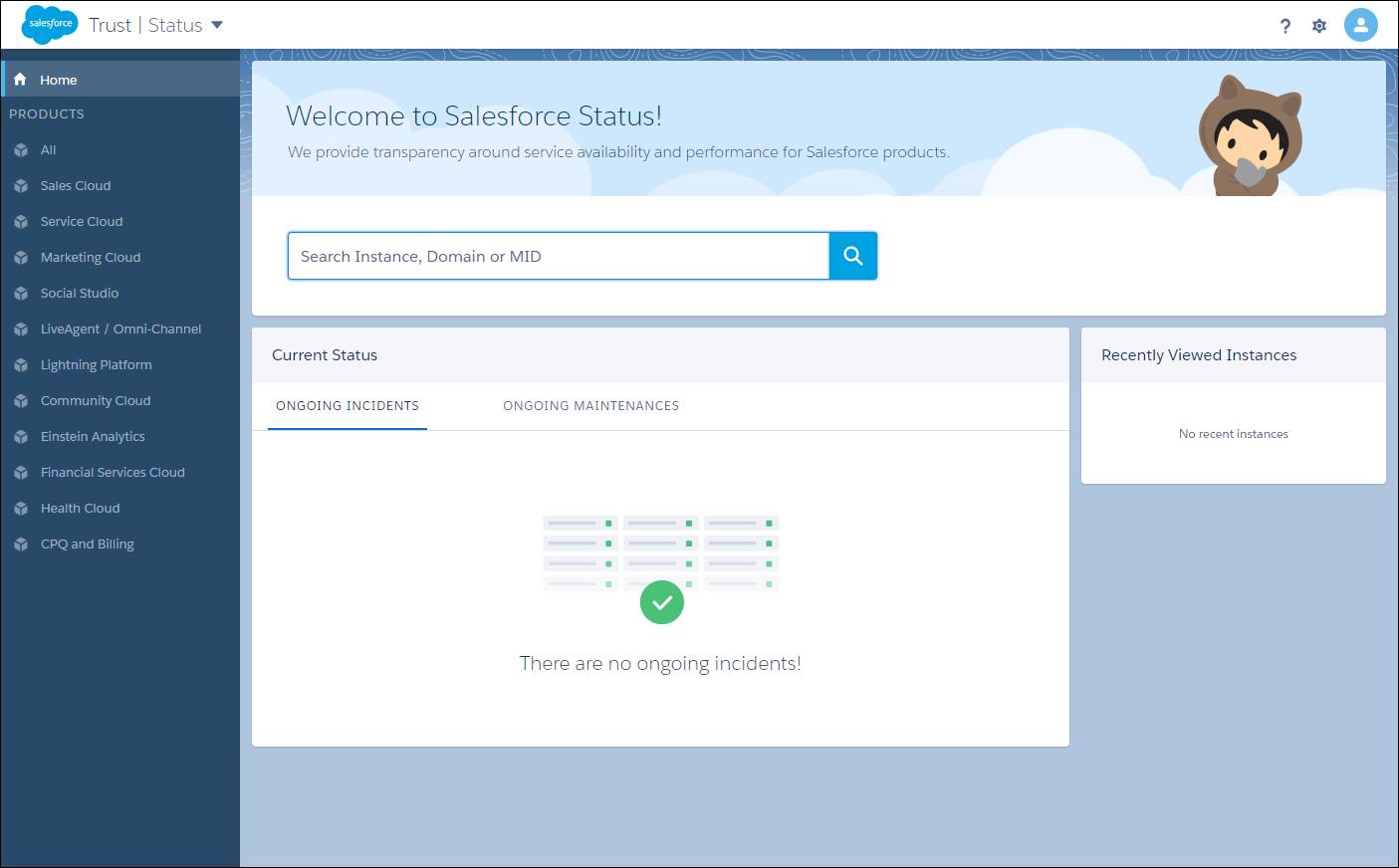Click the cube icon next to Sales Cloud
The image size is (1399, 868).
(21, 186)
